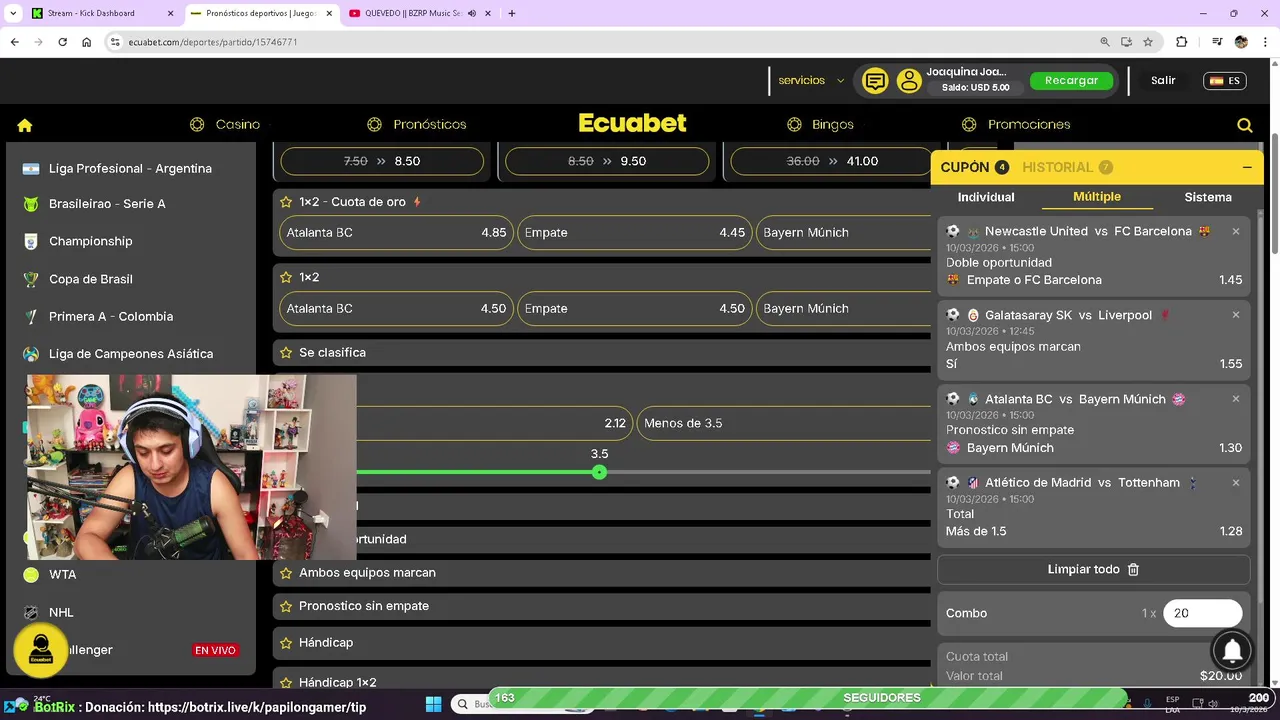Go to the Bingos section
The image size is (1280, 720).
pyautogui.click(x=820, y=125)
